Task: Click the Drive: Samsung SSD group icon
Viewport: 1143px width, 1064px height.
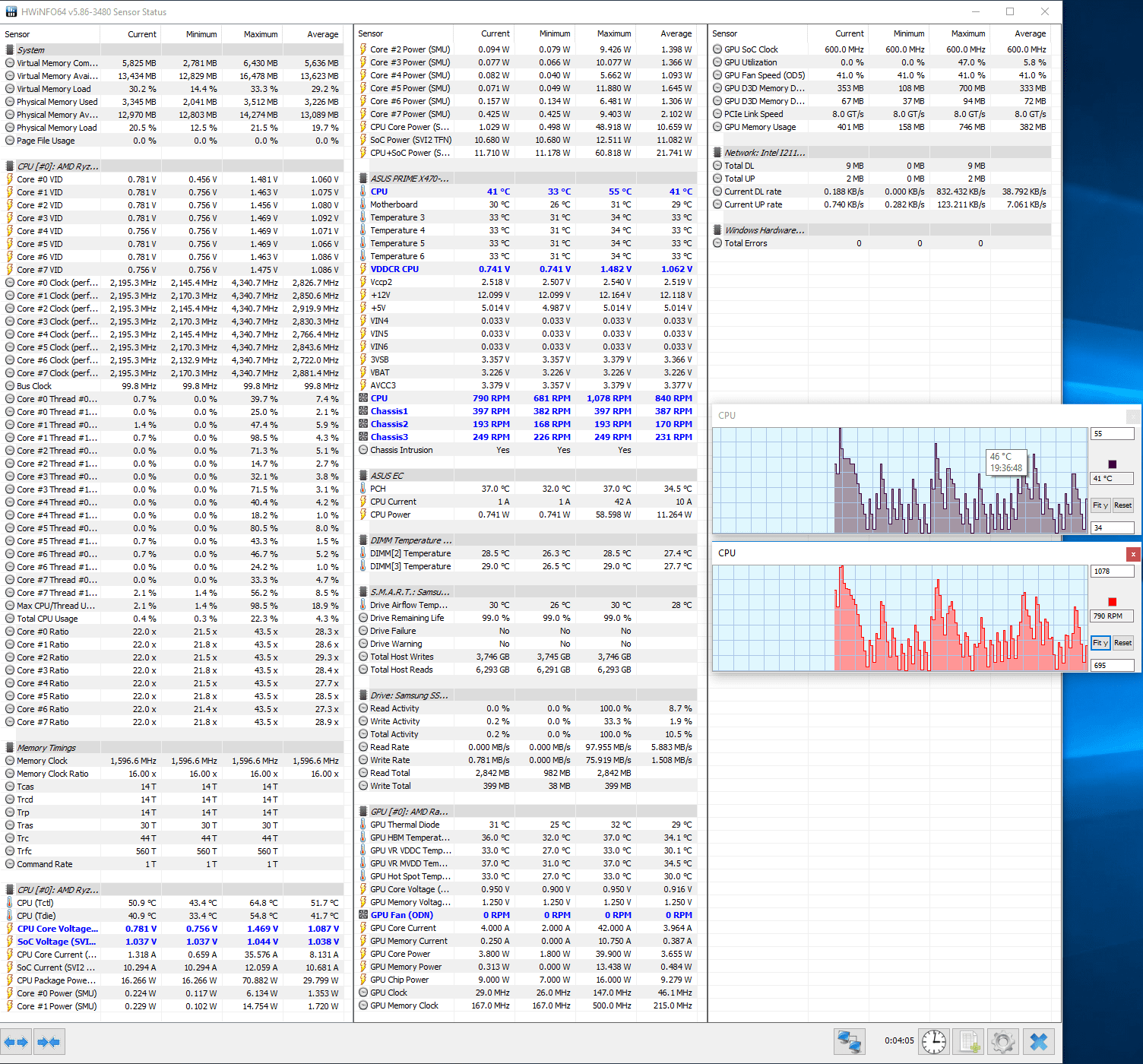Action: coord(363,695)
